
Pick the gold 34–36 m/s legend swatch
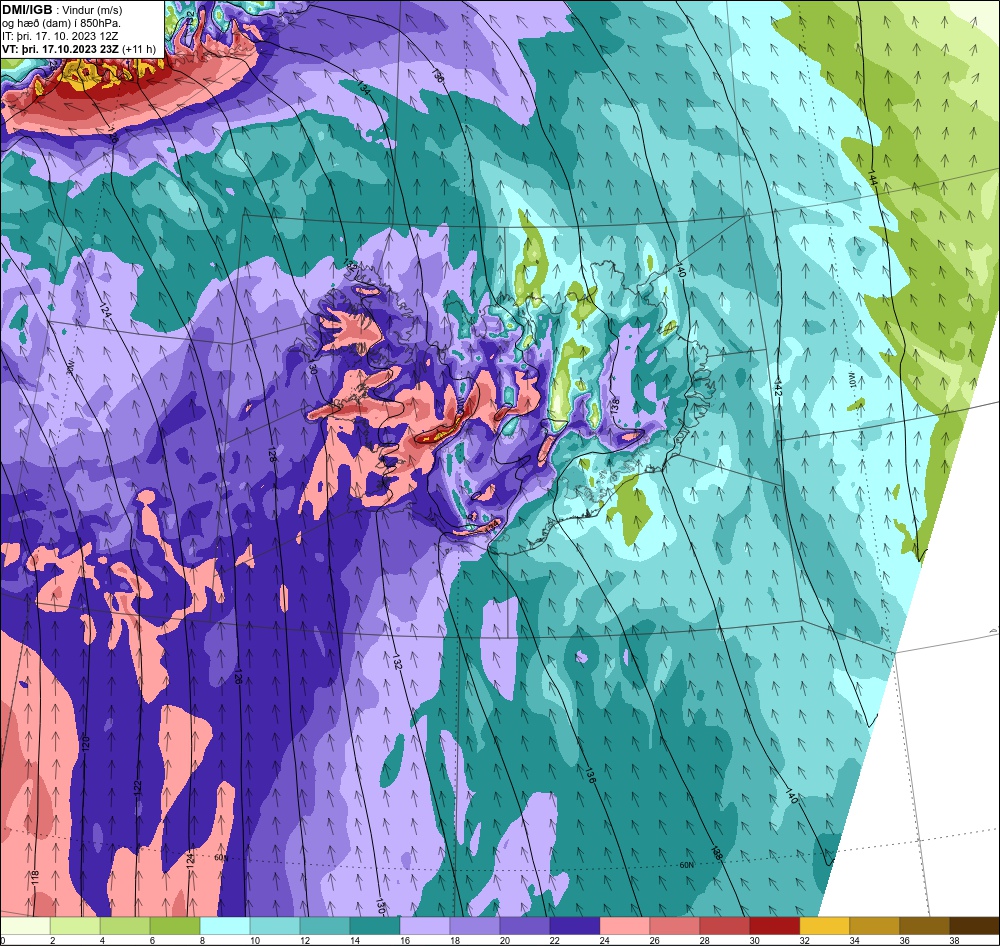874,926
